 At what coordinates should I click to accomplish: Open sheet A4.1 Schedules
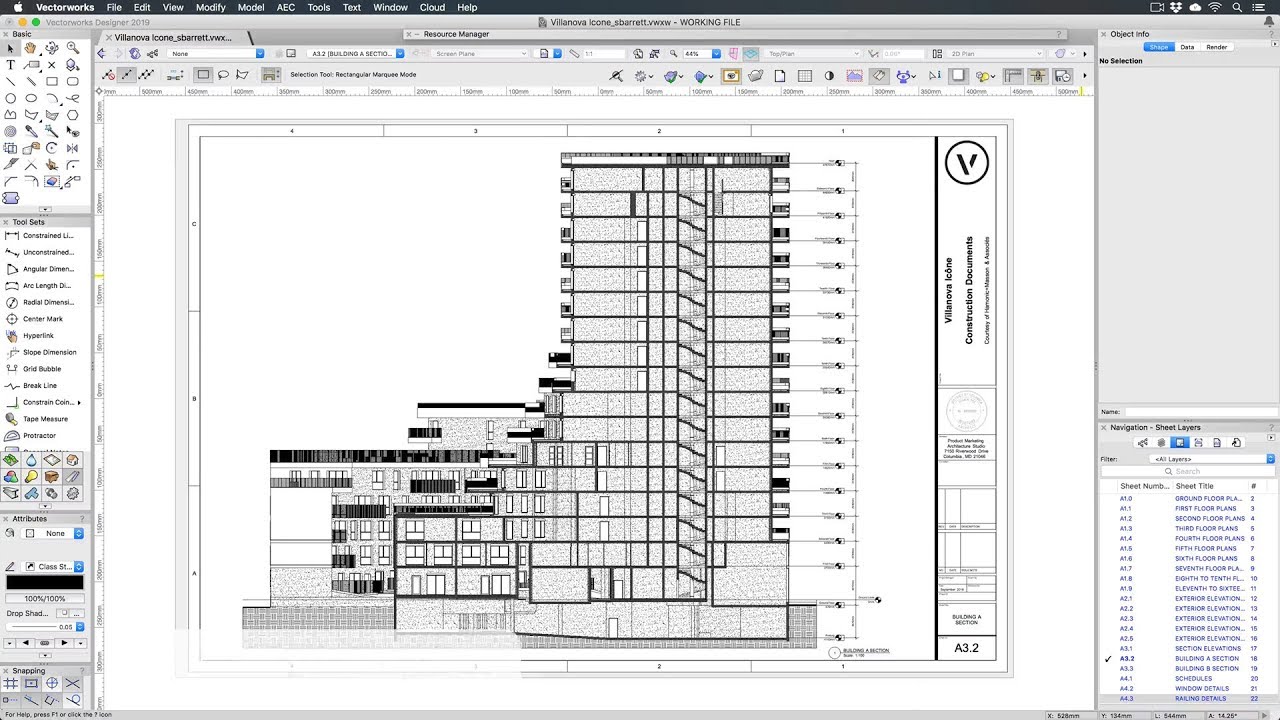click(x=1187, y=678)
